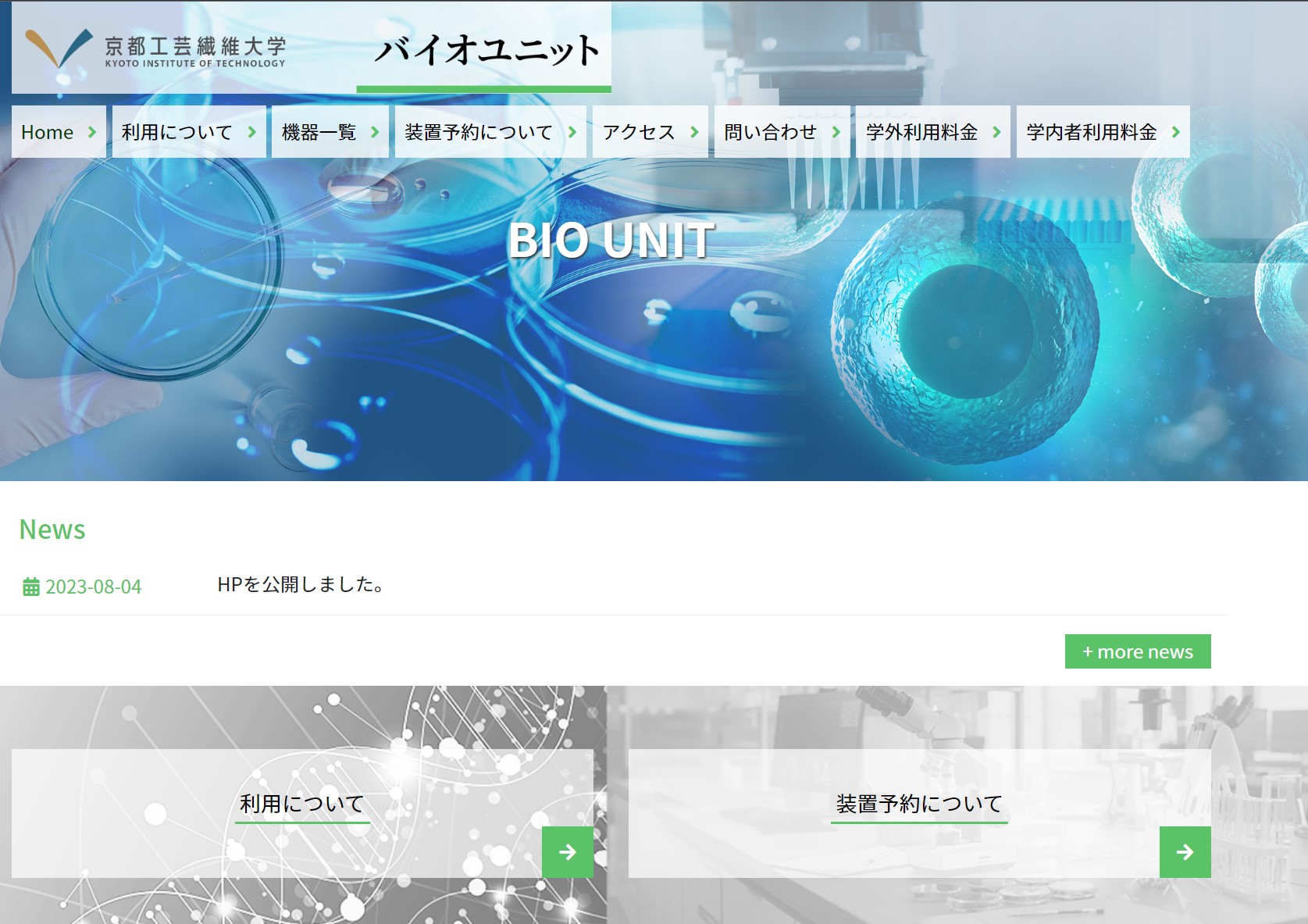Open the 利用について navigation menu item
This screenshot has height=924, width=1308.
189,131
